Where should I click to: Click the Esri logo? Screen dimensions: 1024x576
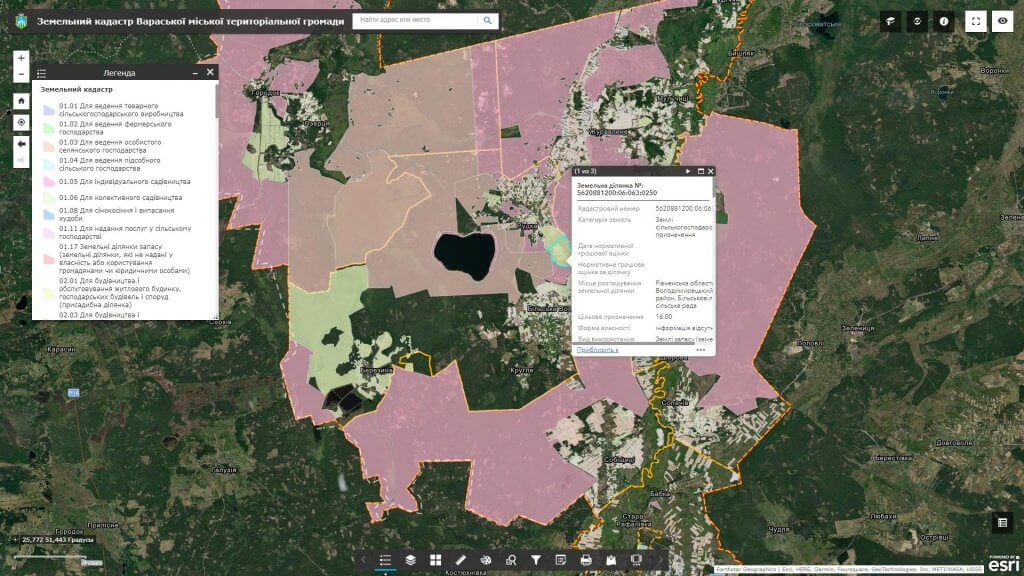click(x=1003, y=564)
